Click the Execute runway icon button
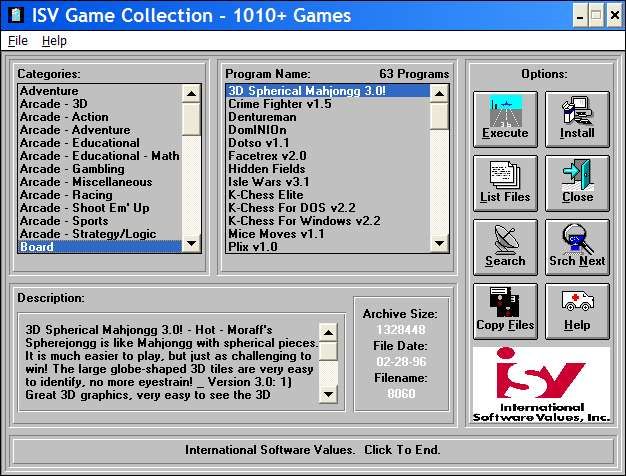626x476 pixels. [505, 119]
